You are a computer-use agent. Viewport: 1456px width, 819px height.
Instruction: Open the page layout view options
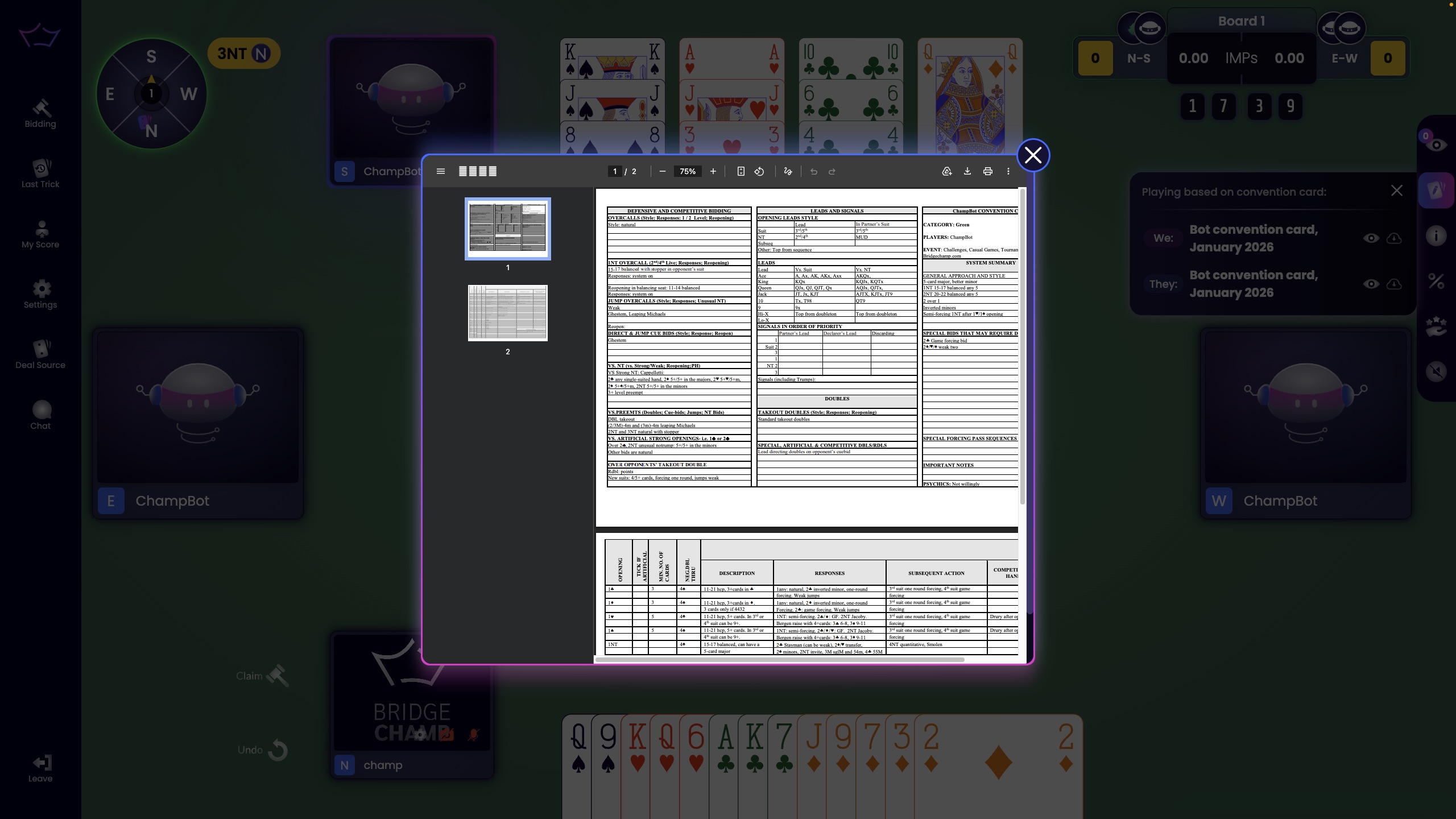[477, 171]
